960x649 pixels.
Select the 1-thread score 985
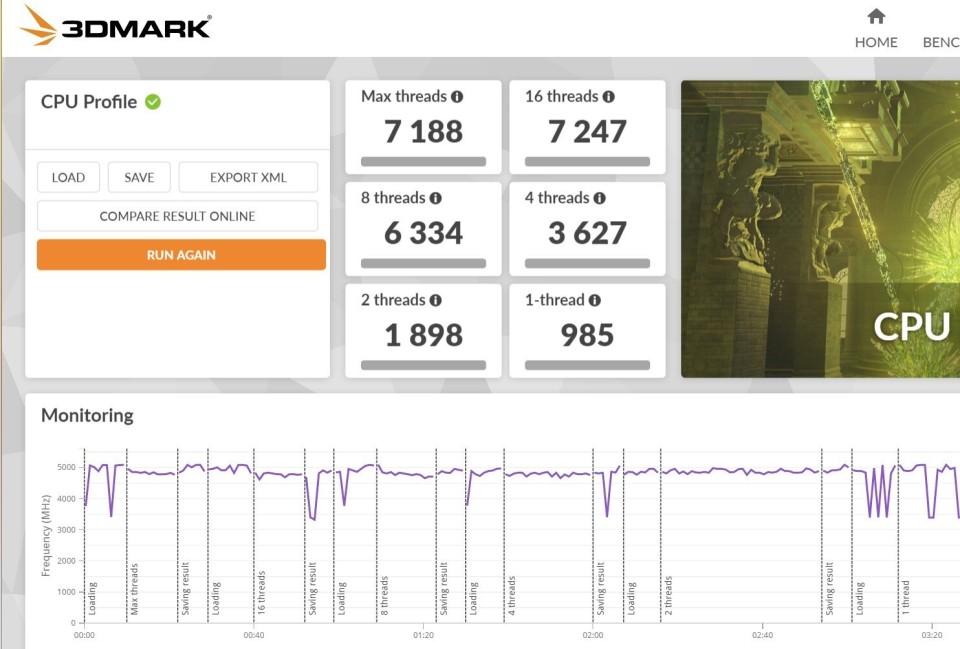[x=587, y=336]
